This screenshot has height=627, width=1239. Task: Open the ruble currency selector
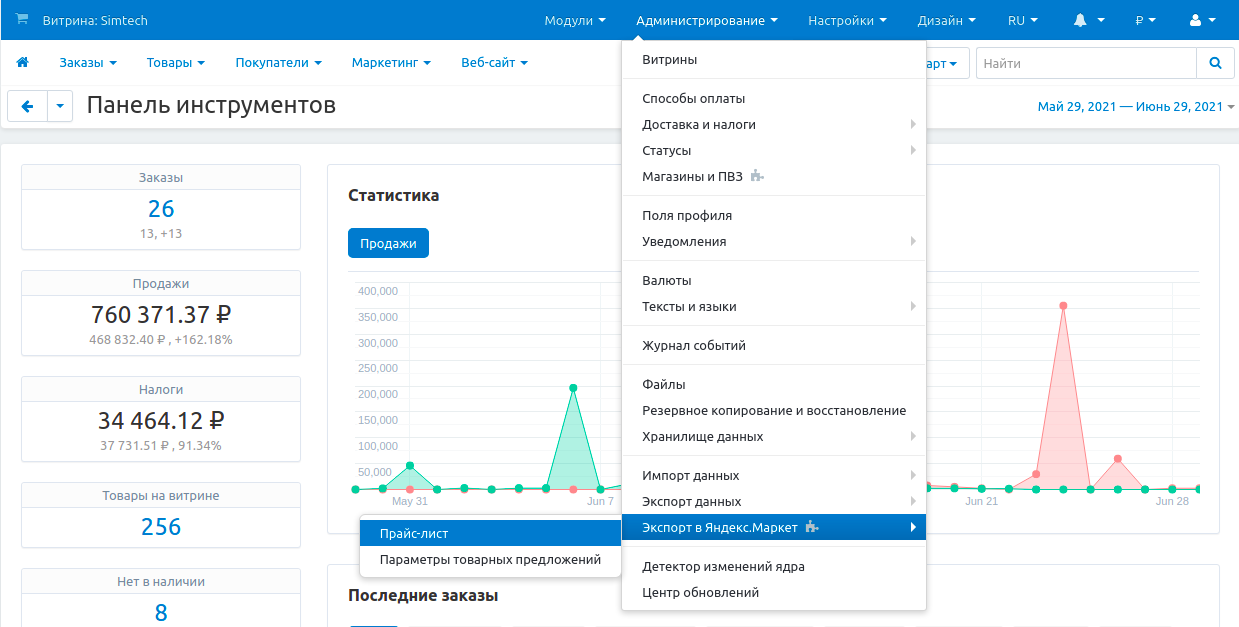coord(1145,20)
